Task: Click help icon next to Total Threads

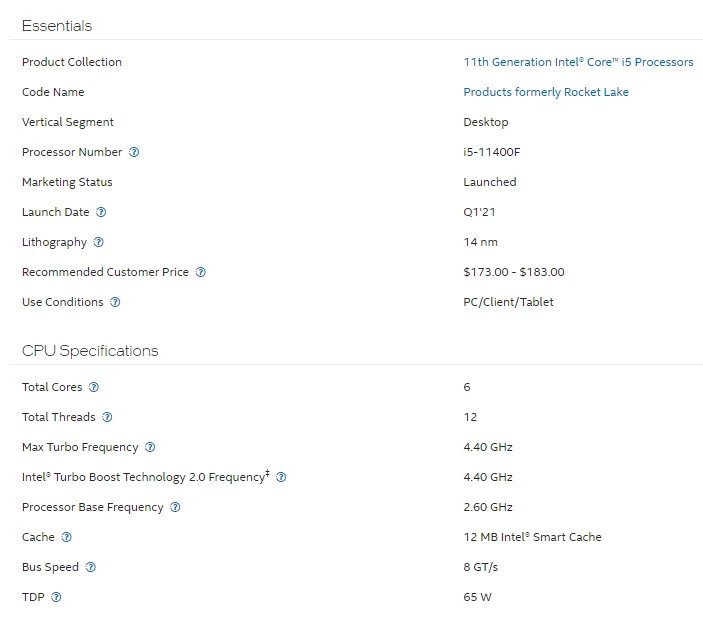Action: click(107, 417)
